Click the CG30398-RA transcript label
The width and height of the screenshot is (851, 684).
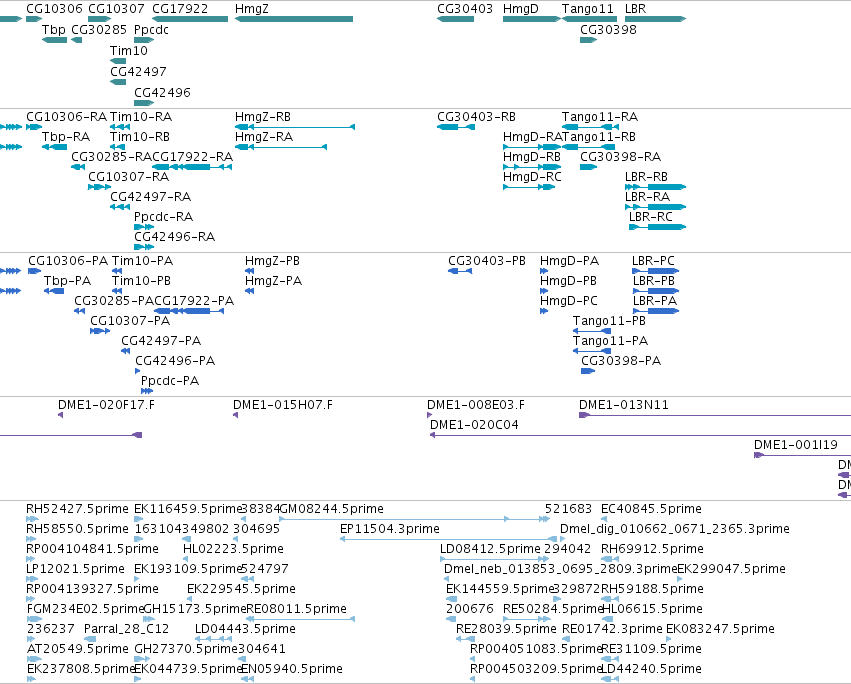(x=620, y=157)
